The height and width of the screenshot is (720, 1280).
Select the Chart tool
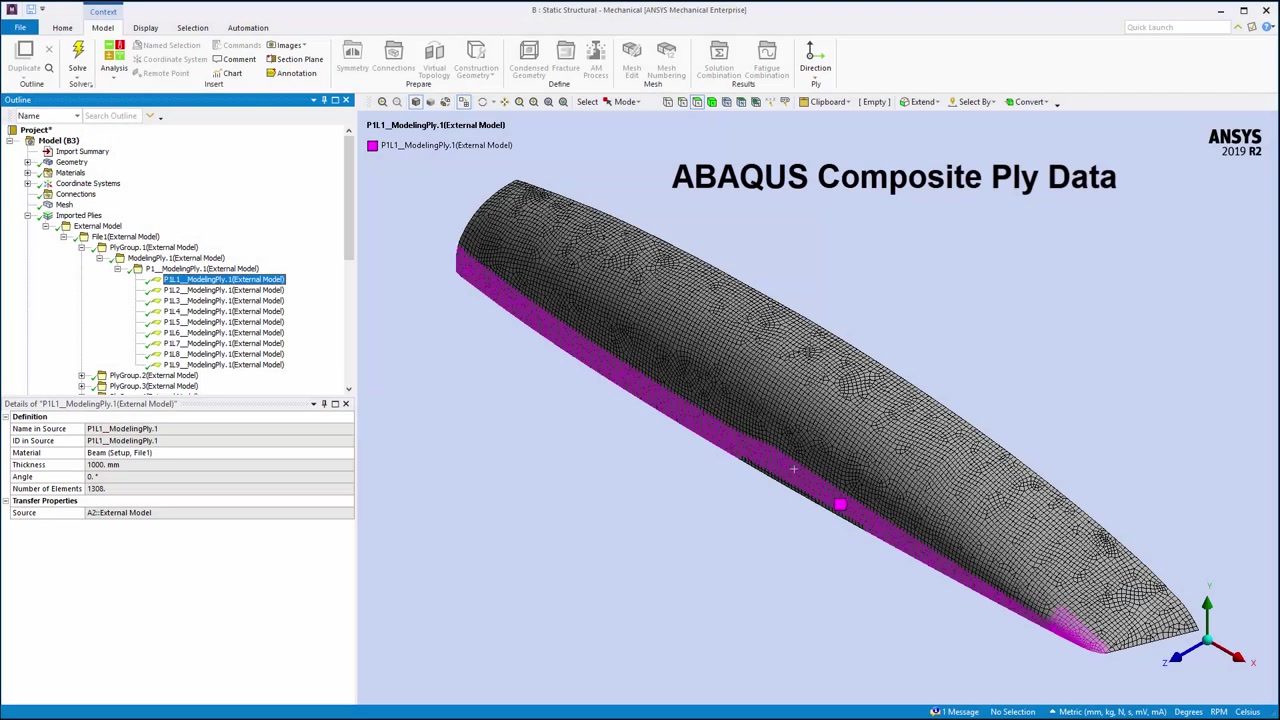pyautogui.click(x=231, y=73)
